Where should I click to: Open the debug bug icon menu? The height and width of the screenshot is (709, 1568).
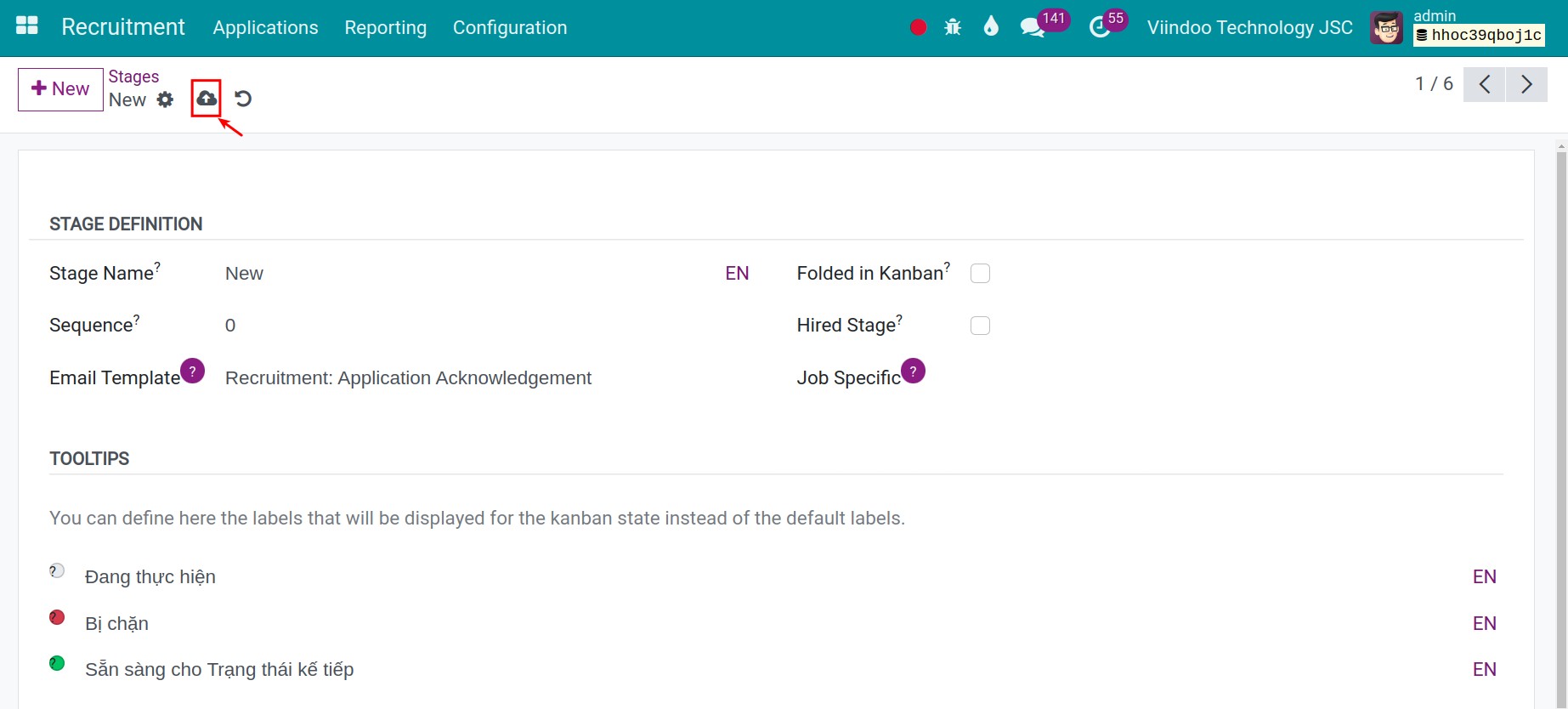click(x=953, y=27)
